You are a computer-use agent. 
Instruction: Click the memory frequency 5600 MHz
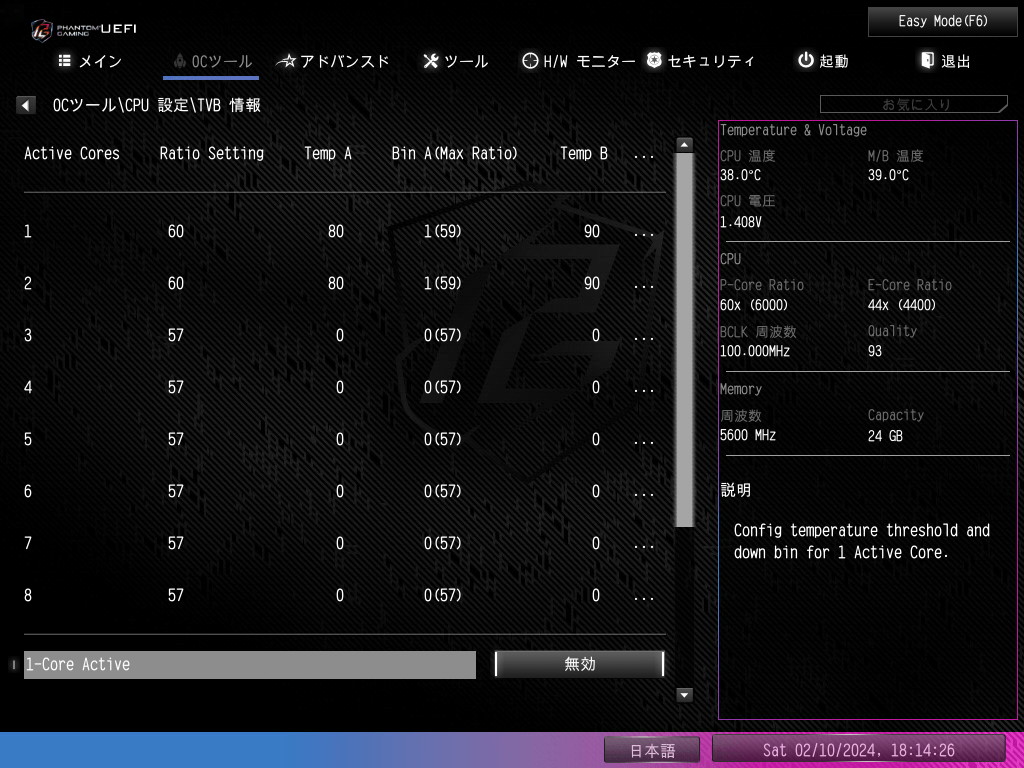tap(748, 436)
